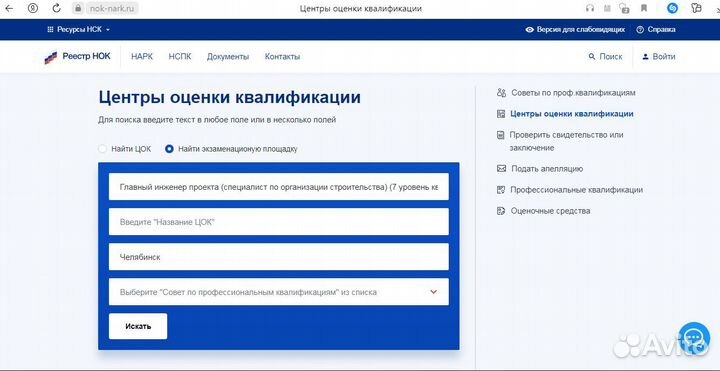The height and width of the screenshot is (371, 720).
Task: Reload the page with the refresh icon
Action: [56, 8]
